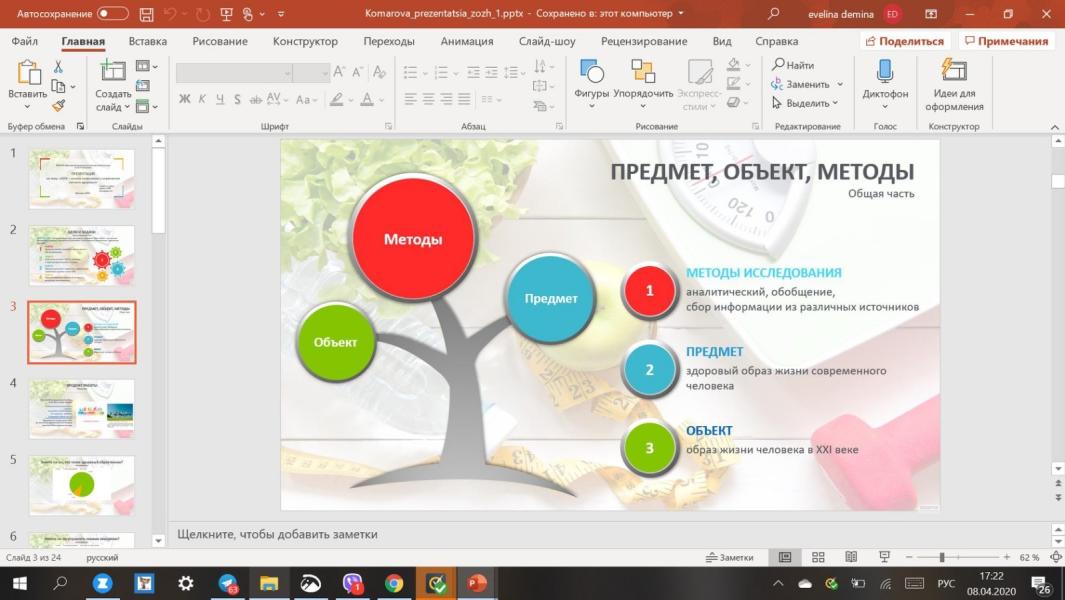The width and height of the screenshot is (1065, 600).
Task: Click the evelina demina account name
Action: [840, 14]
